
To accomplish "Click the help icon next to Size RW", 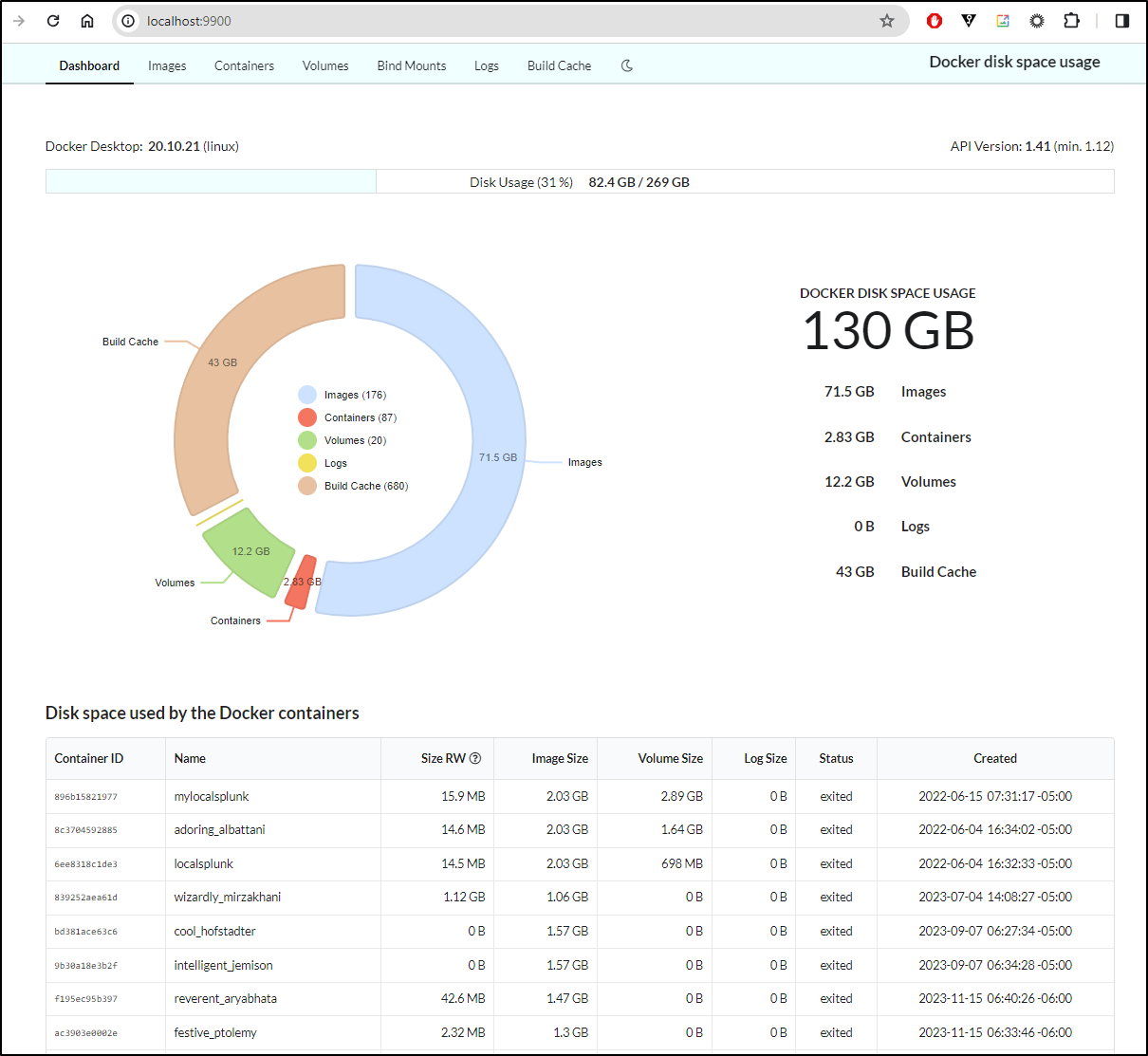I will [475, 758].
